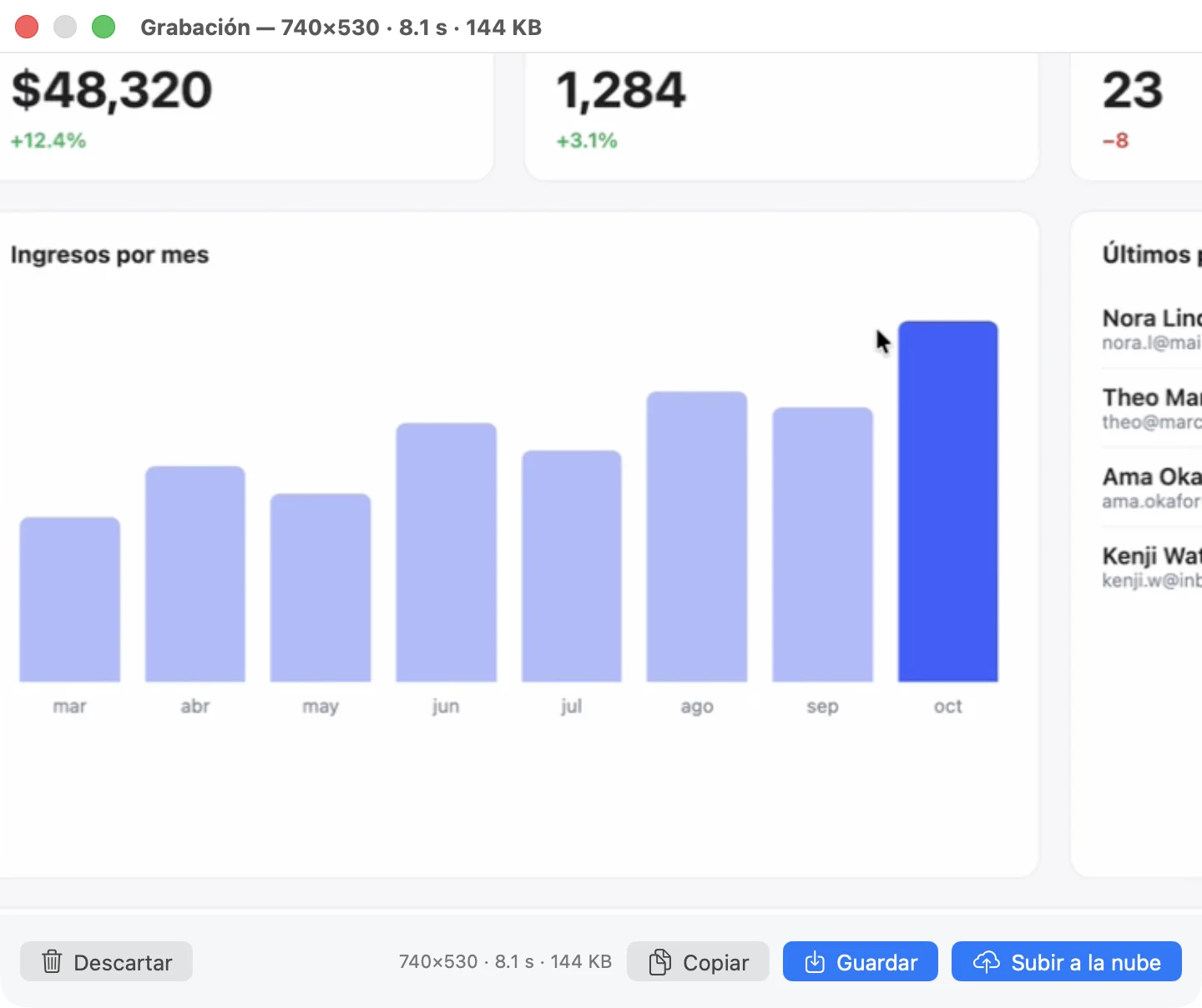Click the mar axis label
The width and height of the screenshot is (1202, 1008).
click(x=70, y=707)
